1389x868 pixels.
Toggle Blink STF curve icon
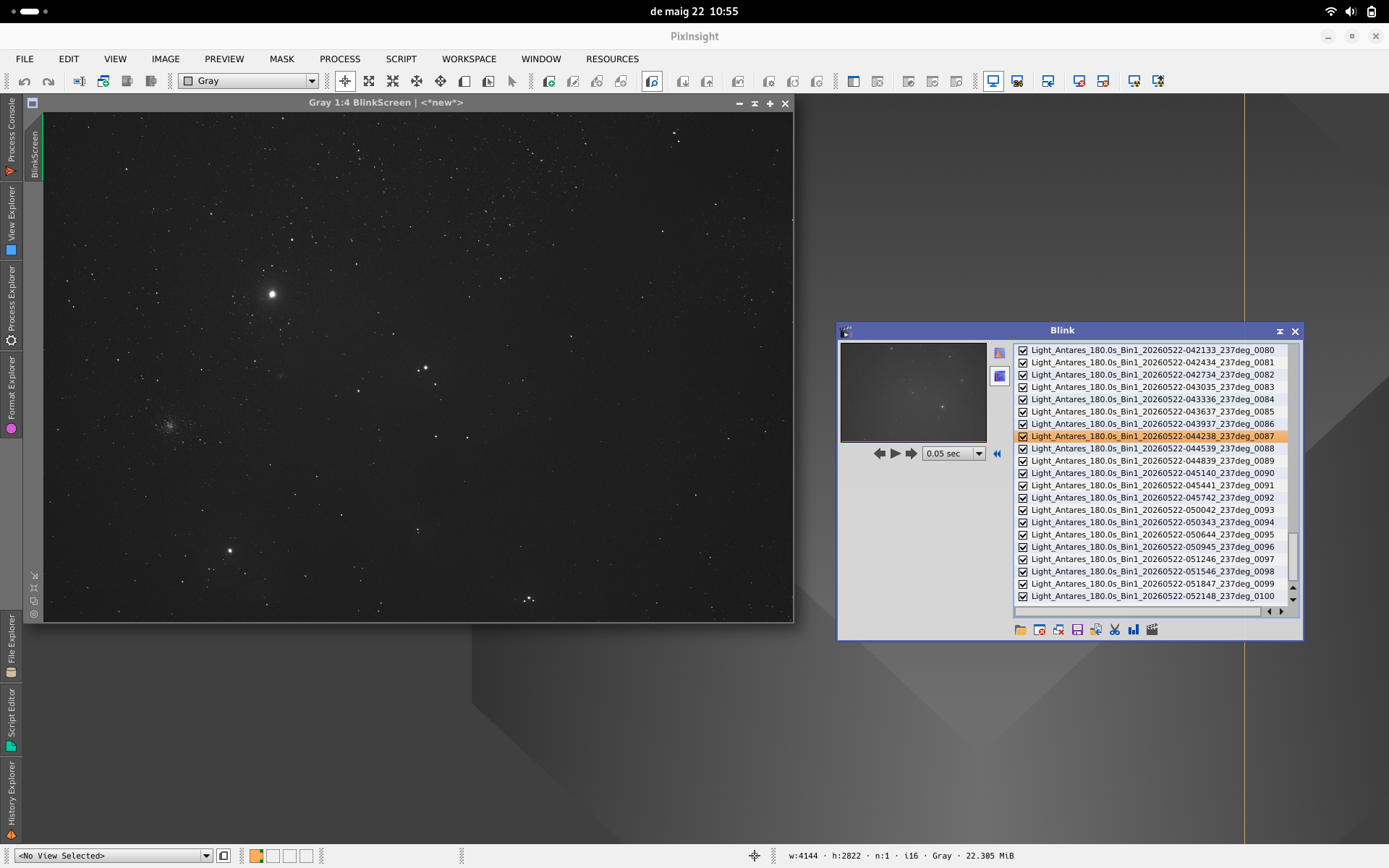point(1000,376)
